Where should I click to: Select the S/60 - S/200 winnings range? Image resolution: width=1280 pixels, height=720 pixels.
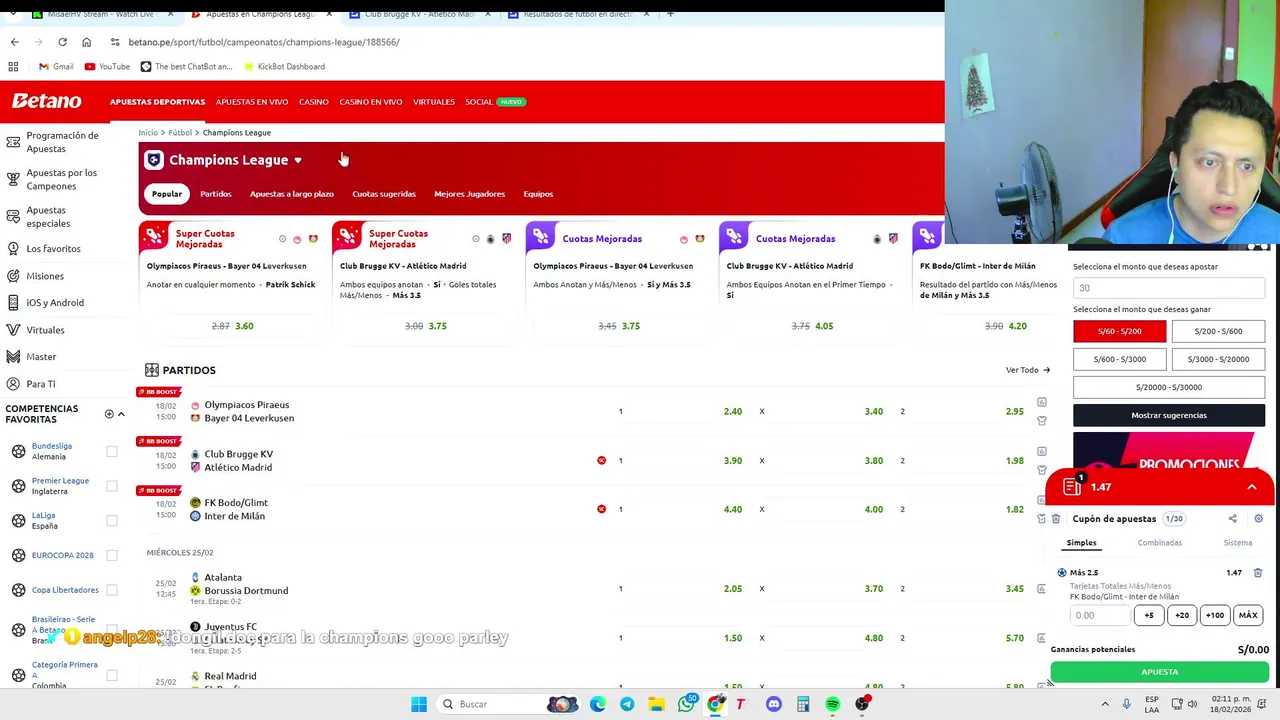[x=1119, y=331]
